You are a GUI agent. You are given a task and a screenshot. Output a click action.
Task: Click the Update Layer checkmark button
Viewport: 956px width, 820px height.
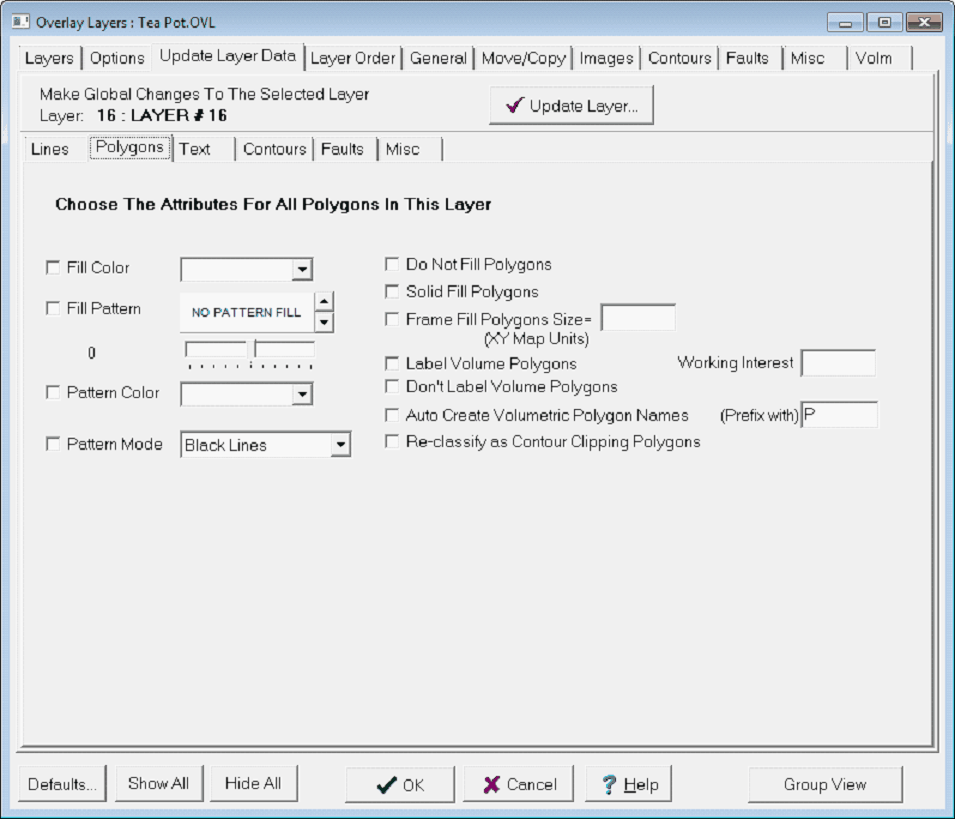pos(571,106)
